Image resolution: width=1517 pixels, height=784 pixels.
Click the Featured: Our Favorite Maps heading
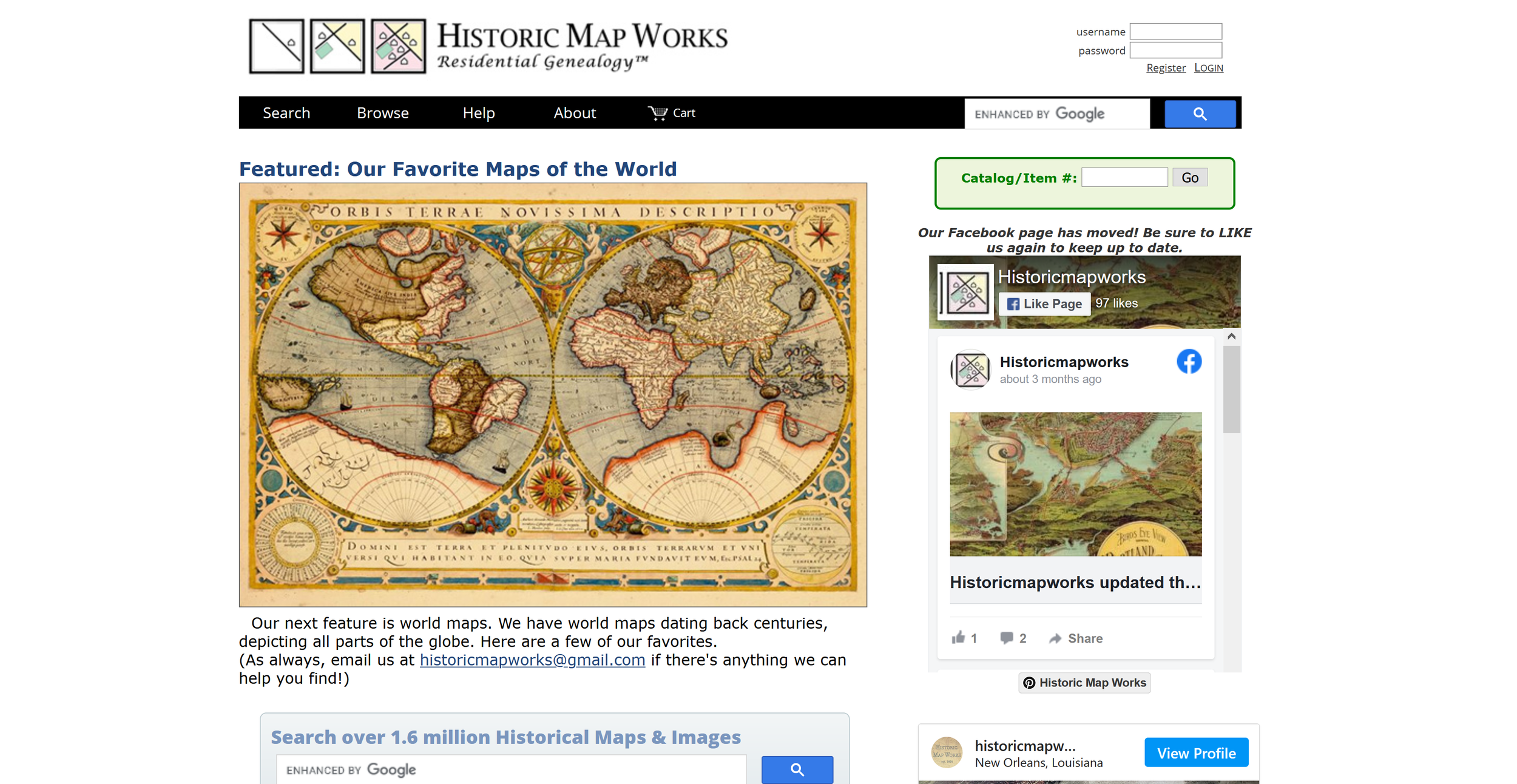click(x=458, y=169)
